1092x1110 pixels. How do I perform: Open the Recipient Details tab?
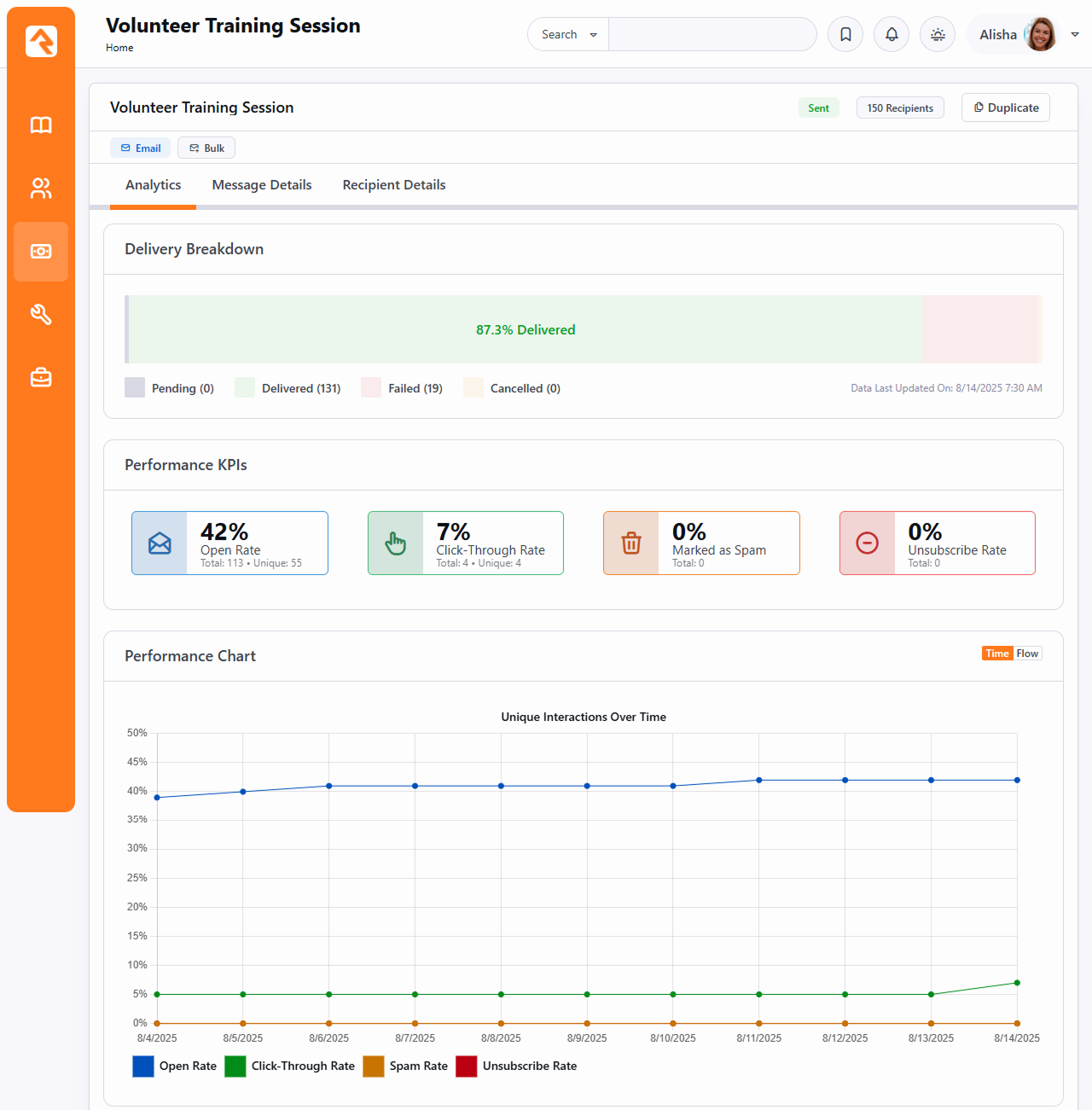[x=394, y=185]
